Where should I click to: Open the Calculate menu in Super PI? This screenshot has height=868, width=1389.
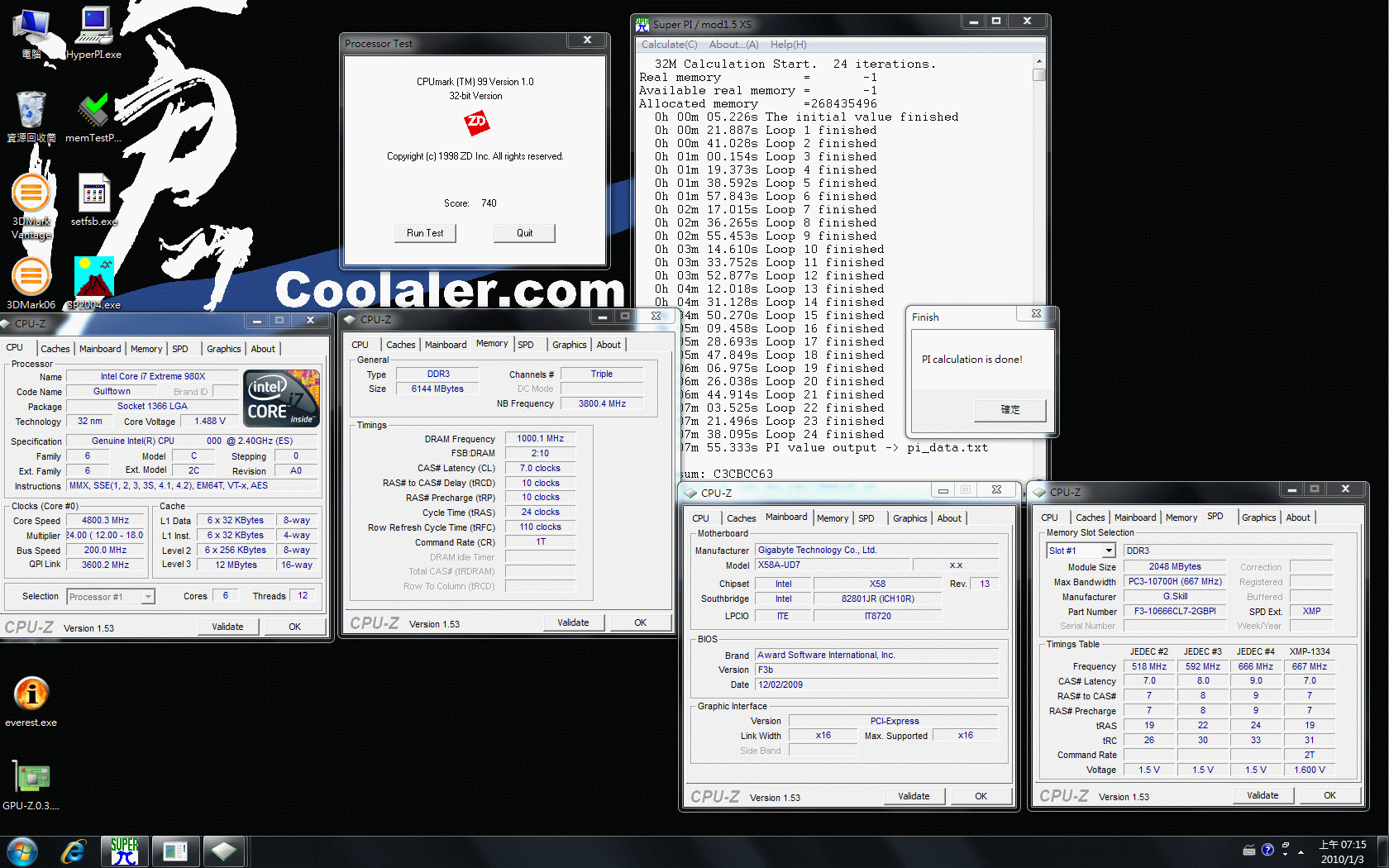point(669,45)
